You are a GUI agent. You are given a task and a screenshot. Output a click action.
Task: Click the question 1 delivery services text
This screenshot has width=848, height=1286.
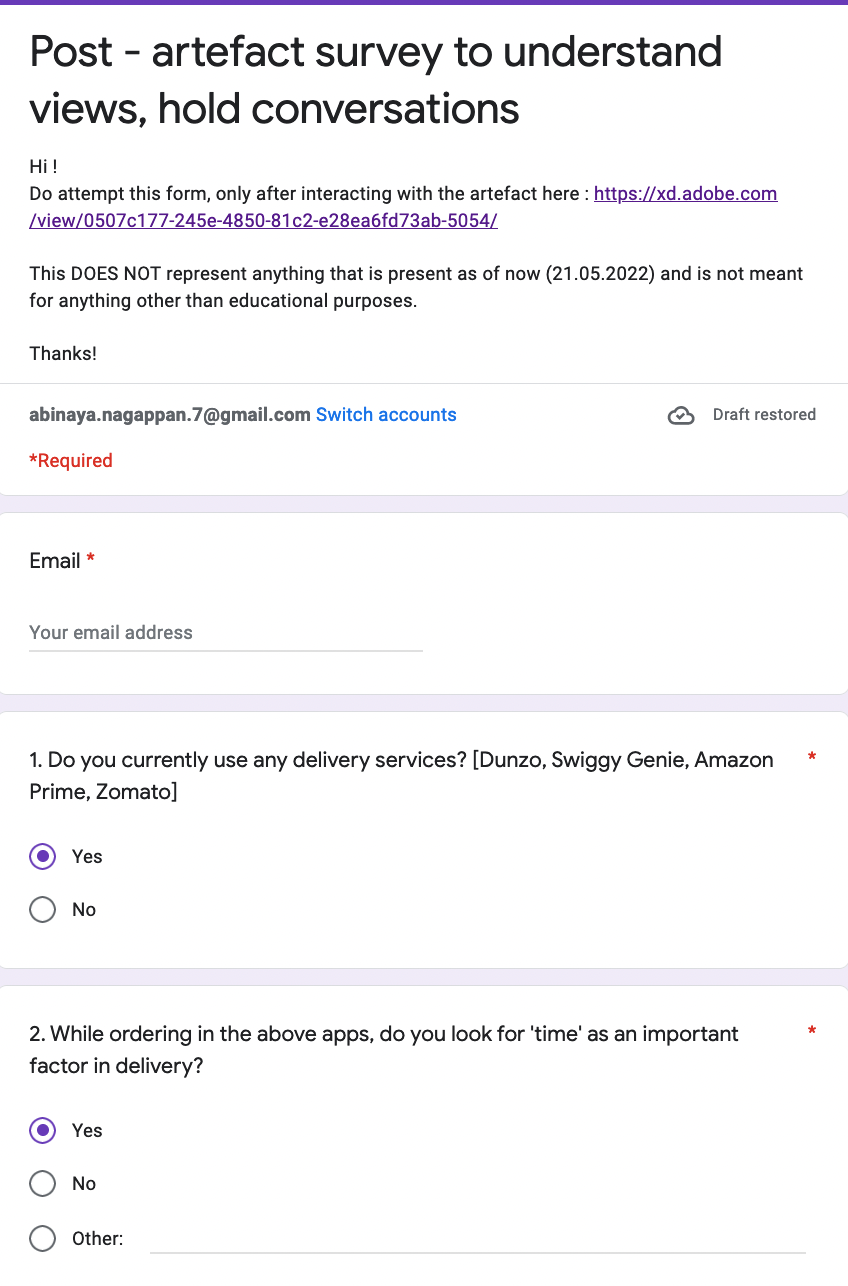point(401,776)
